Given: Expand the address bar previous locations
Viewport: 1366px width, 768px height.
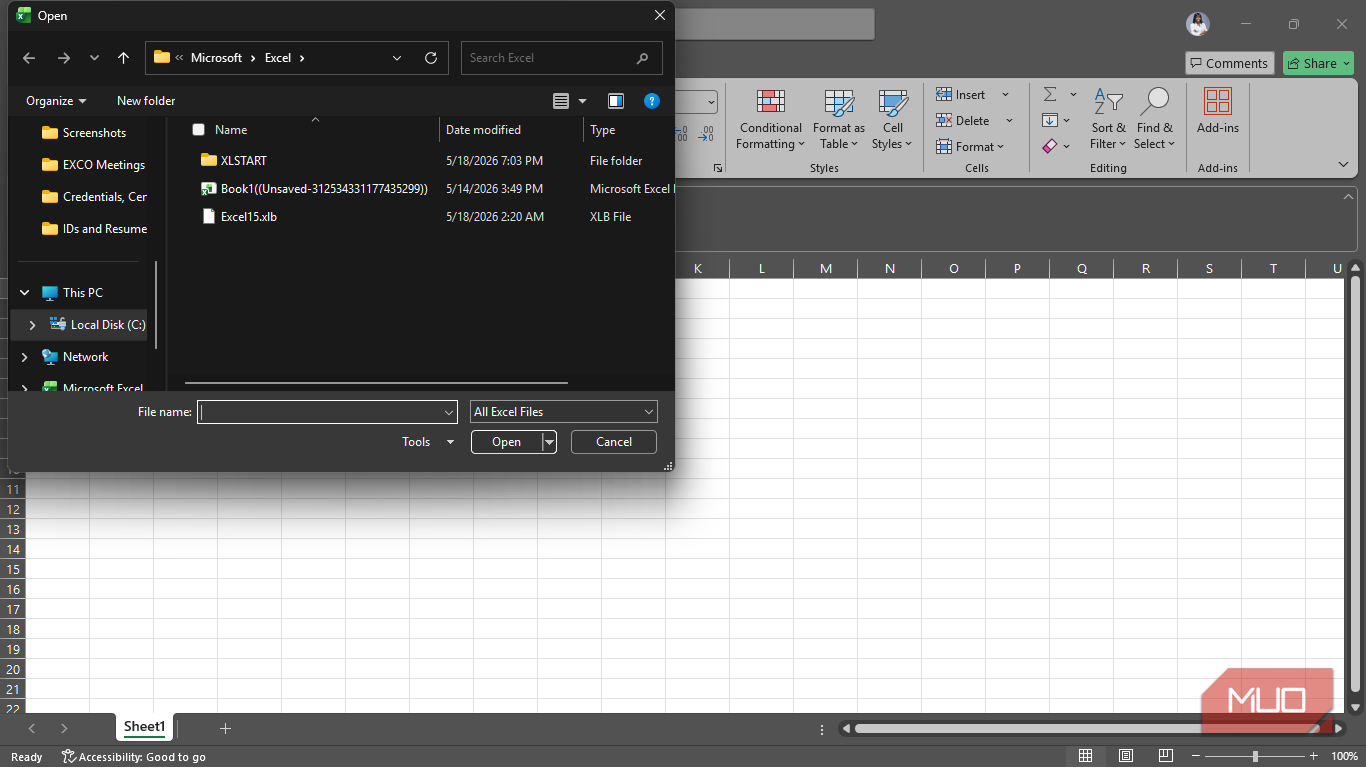Looking at the screenshot, I should pyautogui.click(x=397, y=58).
